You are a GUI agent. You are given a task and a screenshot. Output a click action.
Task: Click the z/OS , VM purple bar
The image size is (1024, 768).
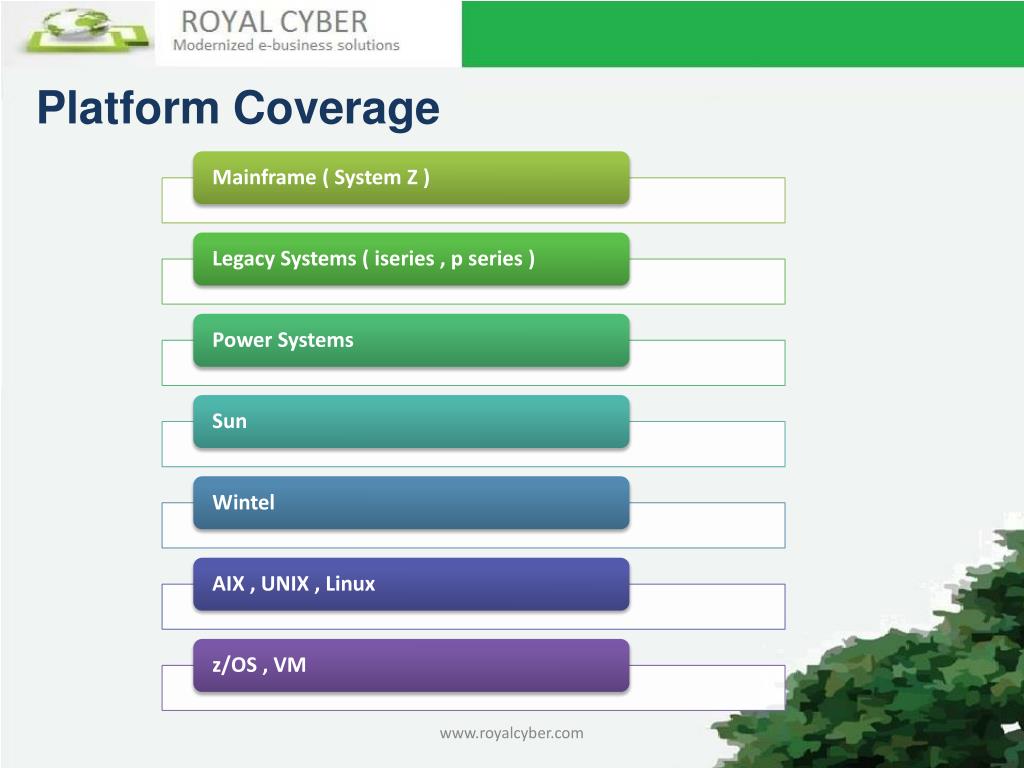point(411,665)
